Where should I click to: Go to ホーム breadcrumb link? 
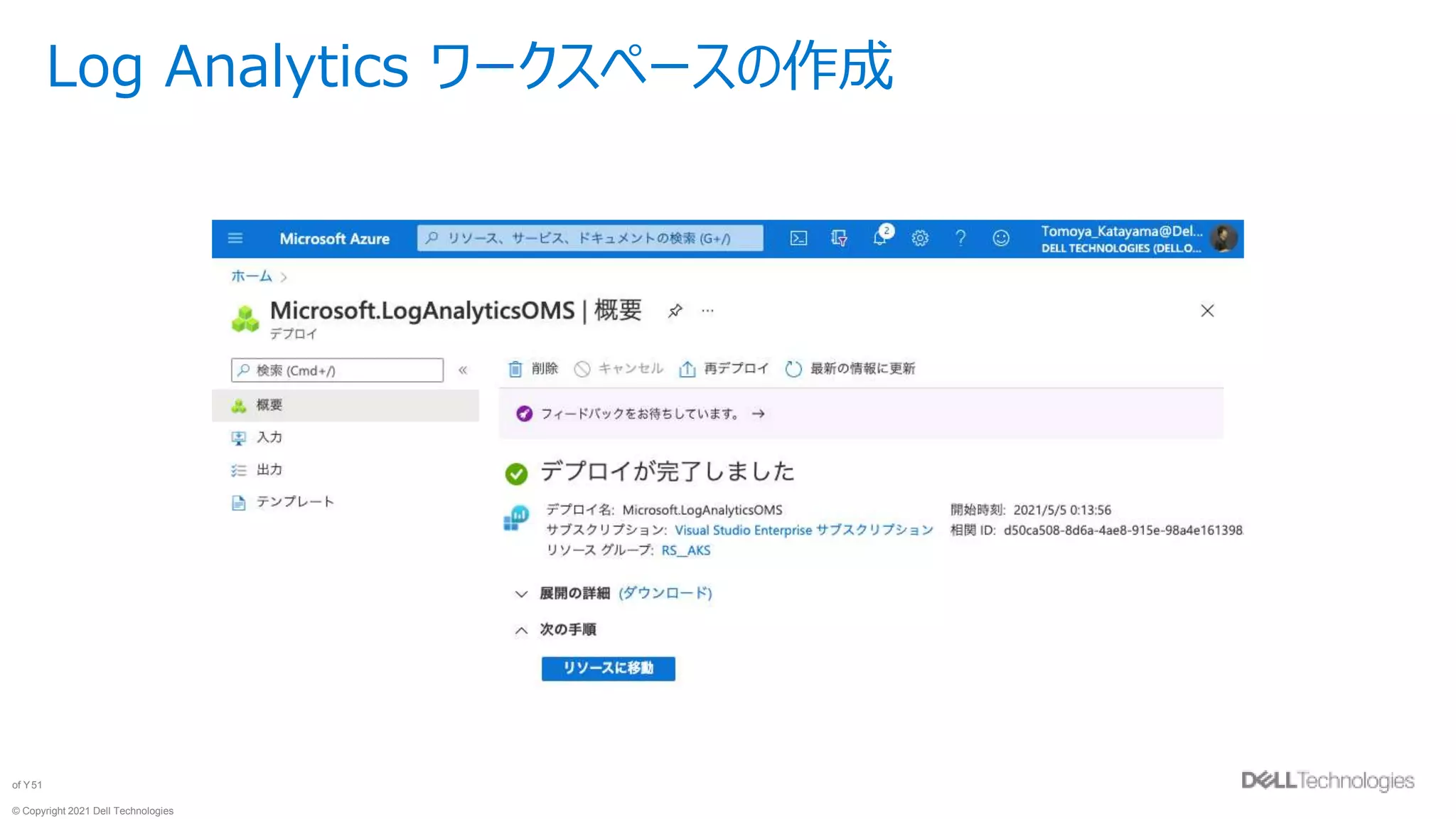tap(252, 276)
